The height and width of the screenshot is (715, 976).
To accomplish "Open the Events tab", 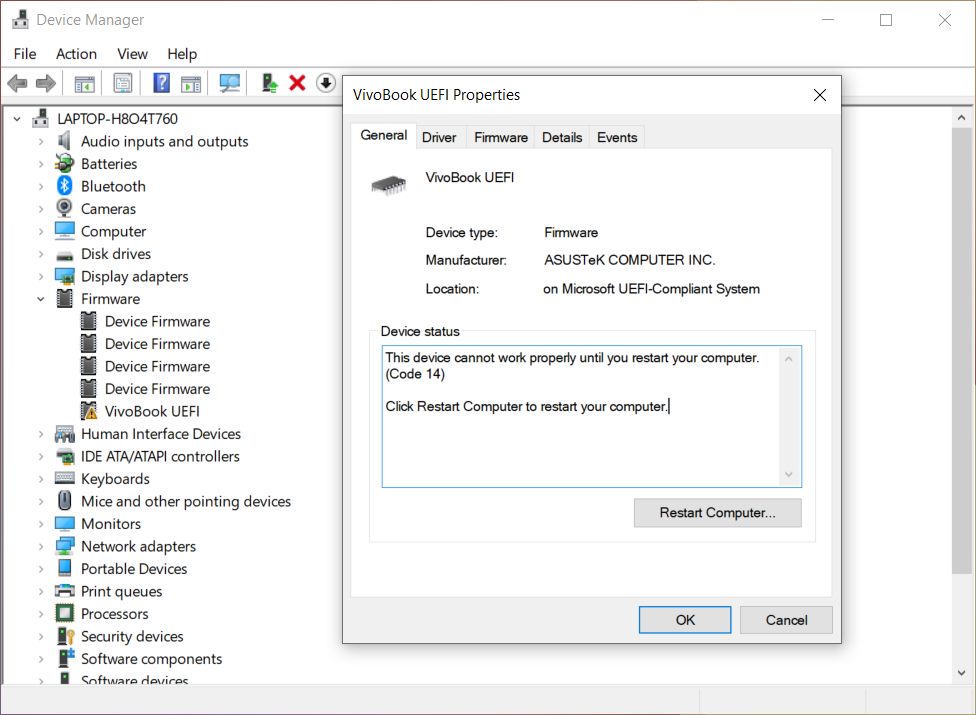I will click(x=617, y=138).
